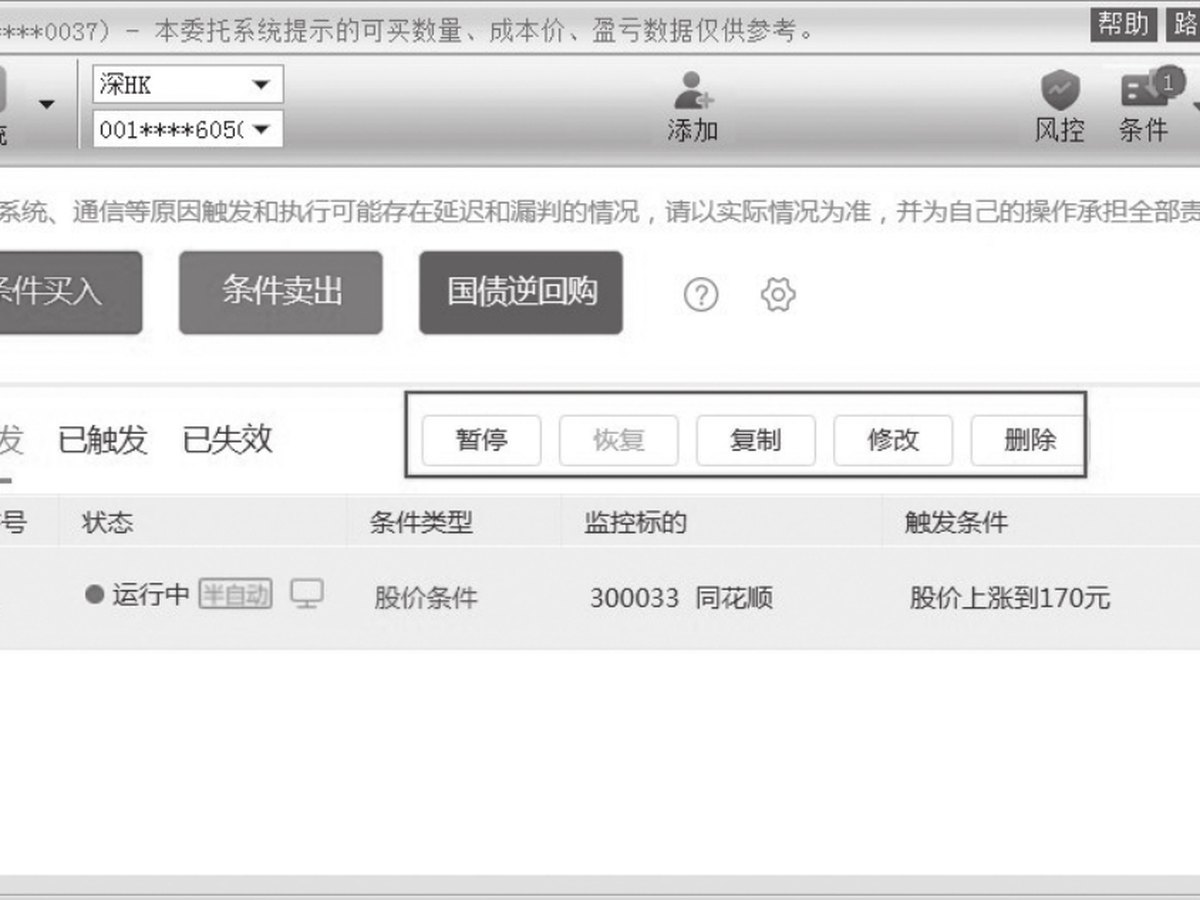The width and height of the screenshot is (1200, 900).
Task: Click the 半自动 tag in the status row
Action: (x=235, y=594)
